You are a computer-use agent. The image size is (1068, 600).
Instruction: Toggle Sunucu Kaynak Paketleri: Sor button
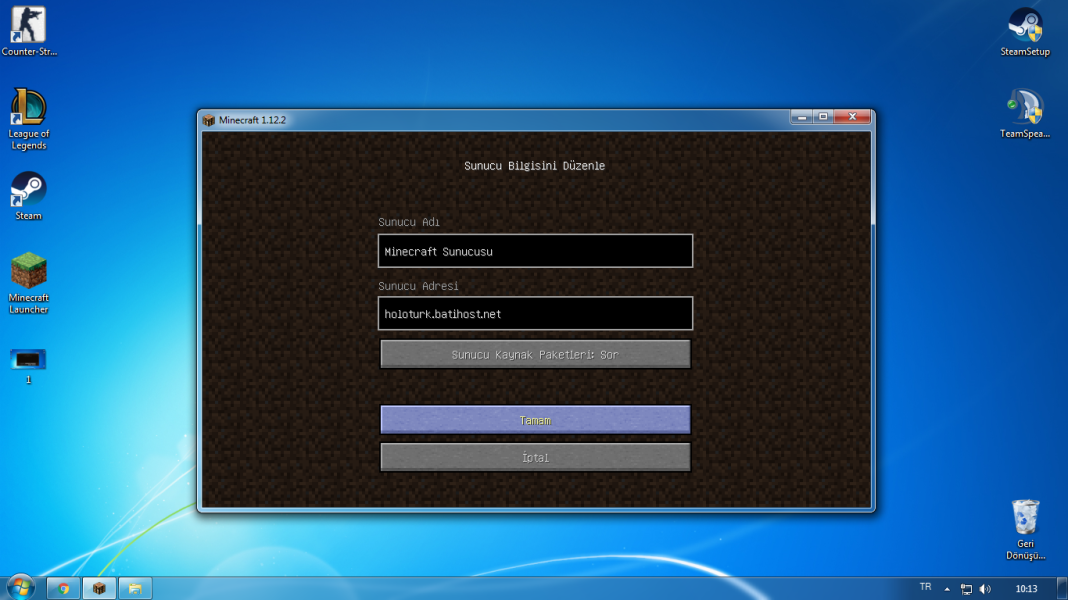coord(535,354)
